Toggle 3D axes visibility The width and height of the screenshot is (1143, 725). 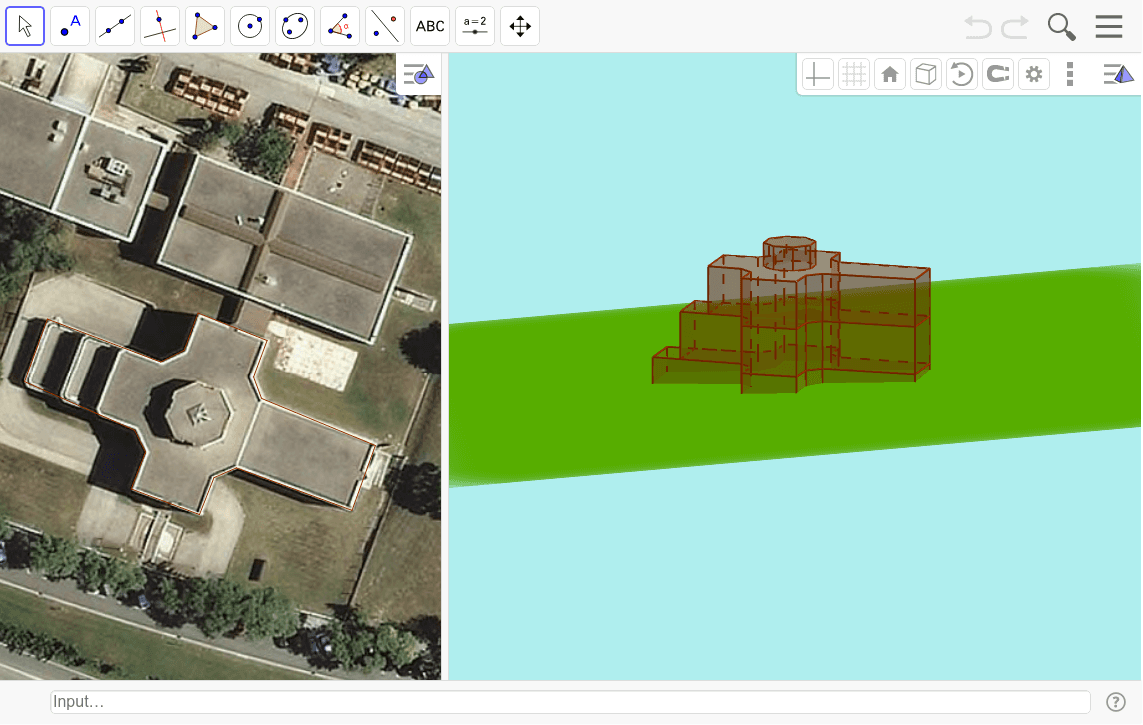817,74
